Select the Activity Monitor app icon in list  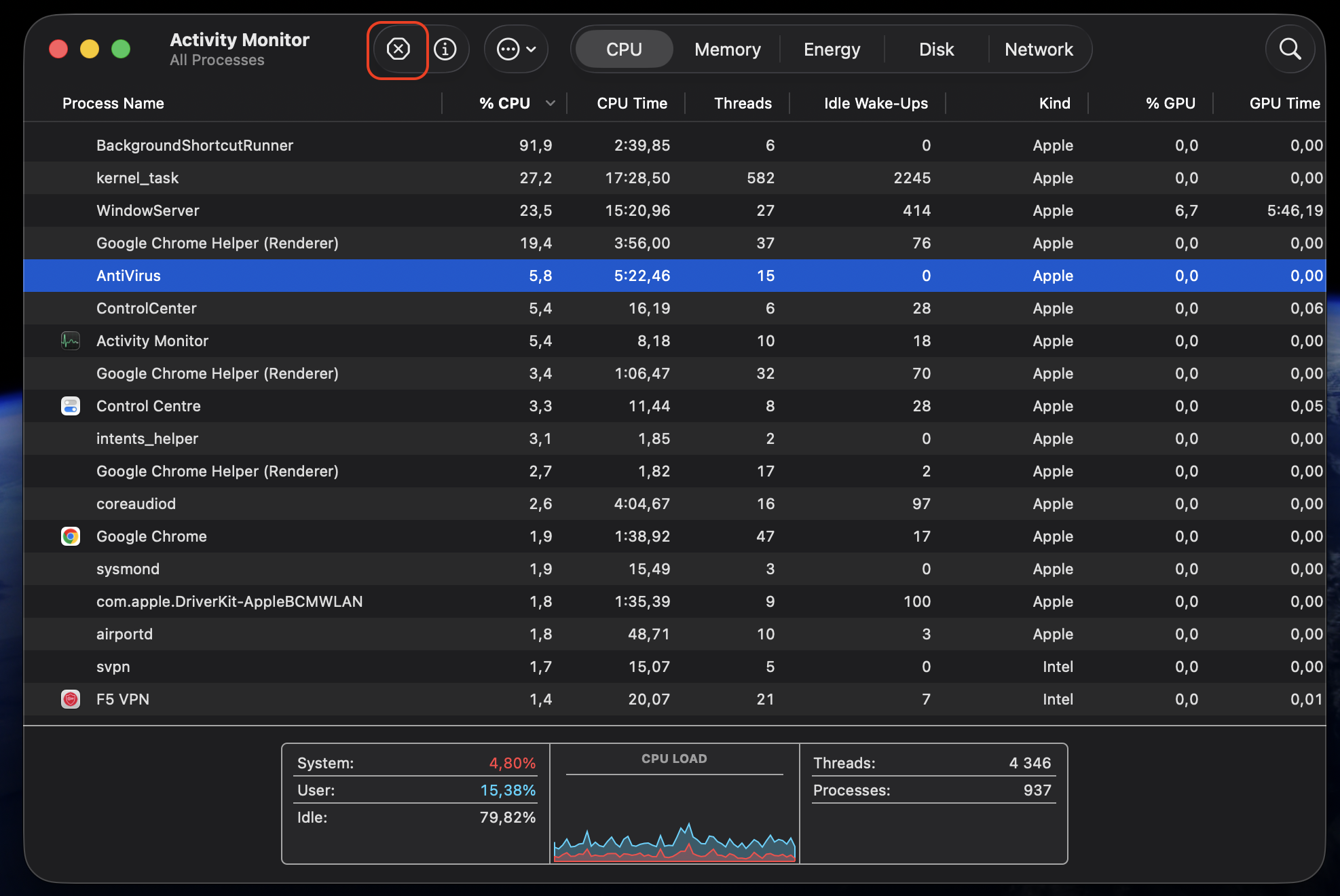71,341
